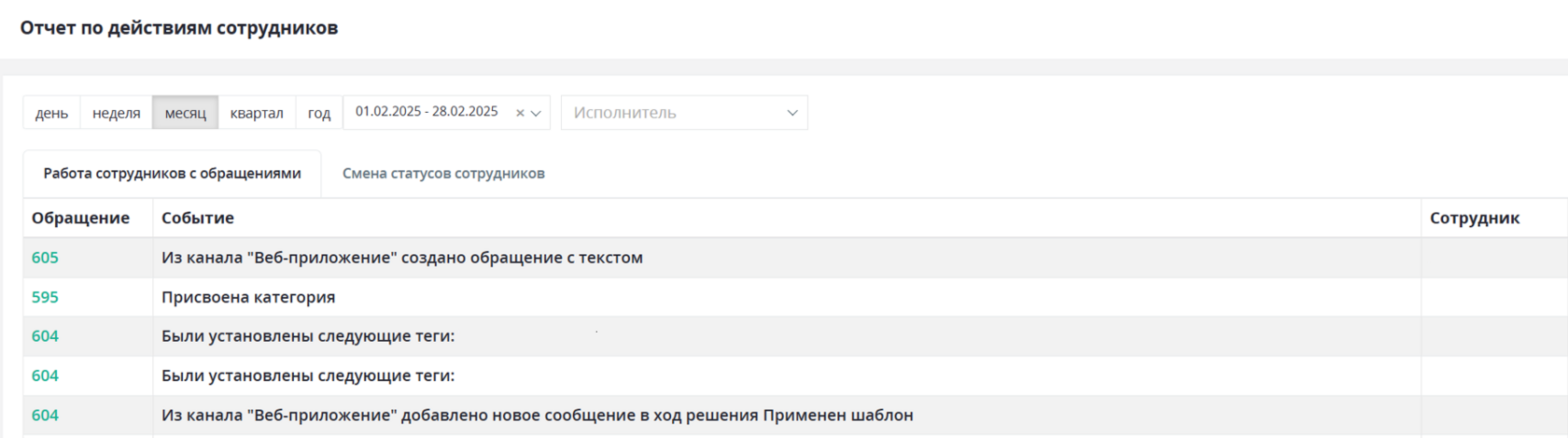Switch to Смена статусов сотрудников tab
Viewport: 1568px width, 438px height.
[x=443, y=174]
